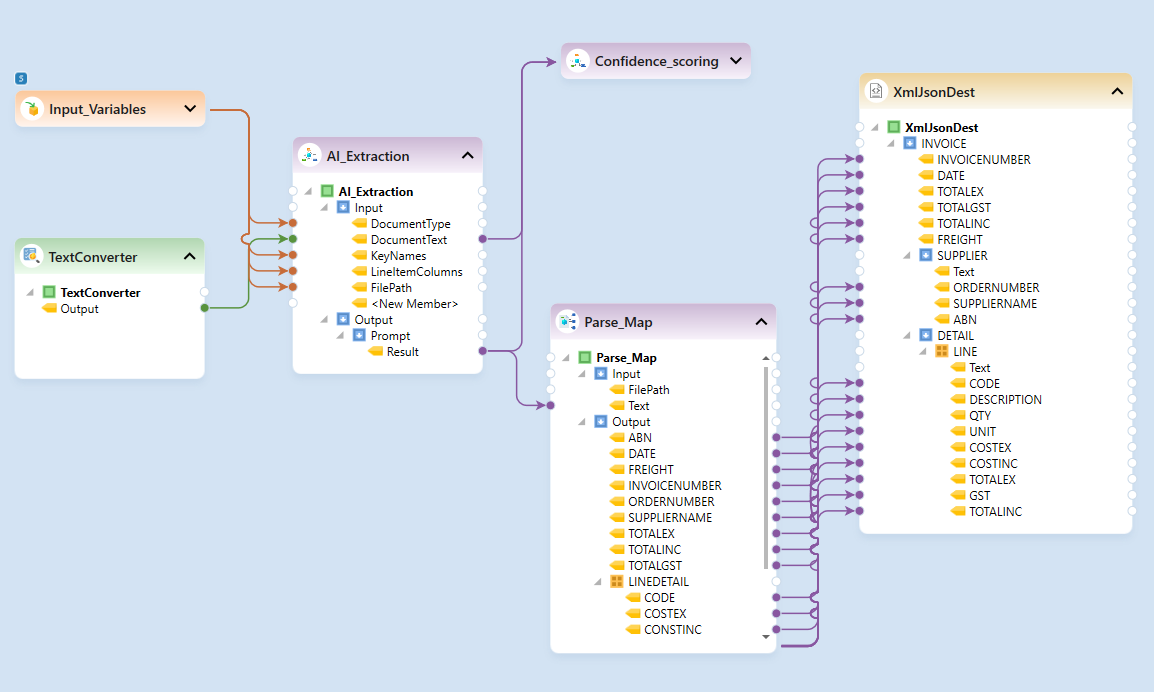Click the Parse_Map scrollbar up arrow
Screen dimensions: 1154x692
(x=766, y=358)
